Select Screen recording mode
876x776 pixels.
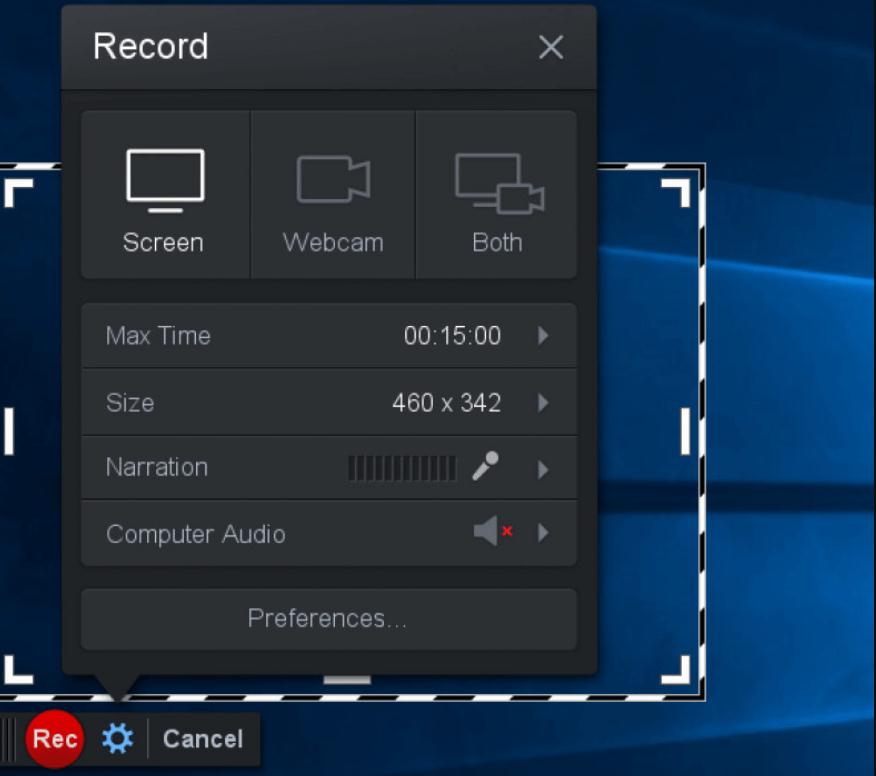(x=165, y=194)
